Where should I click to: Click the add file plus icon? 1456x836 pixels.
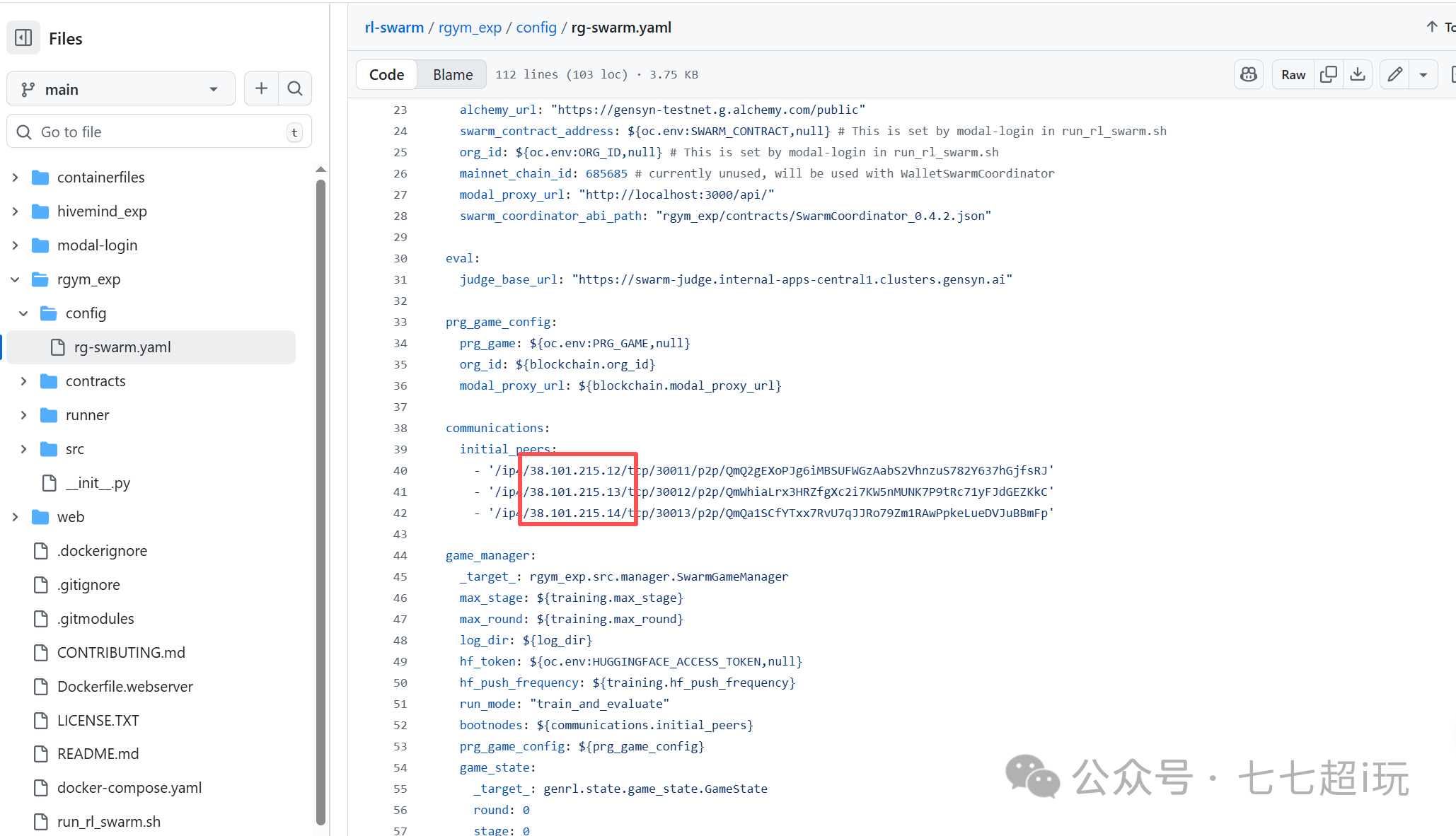pyautogui.click(x=261, y=88)
